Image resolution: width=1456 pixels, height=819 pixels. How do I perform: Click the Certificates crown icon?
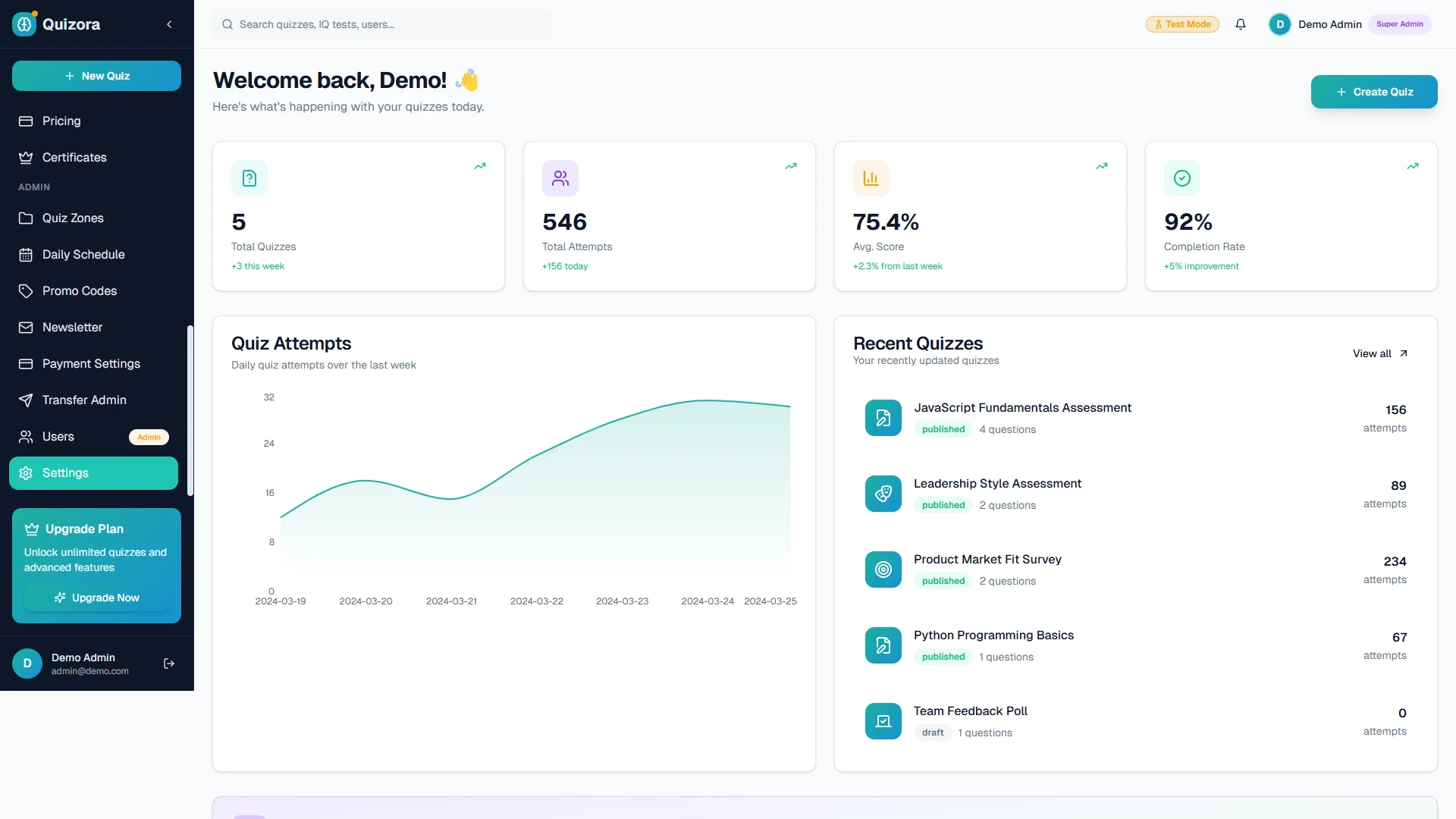click(x=26, y=158)
